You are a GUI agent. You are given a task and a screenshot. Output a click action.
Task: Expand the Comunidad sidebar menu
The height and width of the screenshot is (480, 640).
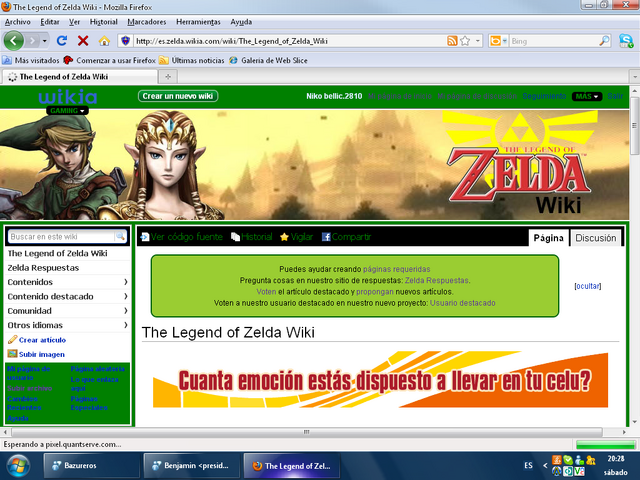[x=68, y=311]
